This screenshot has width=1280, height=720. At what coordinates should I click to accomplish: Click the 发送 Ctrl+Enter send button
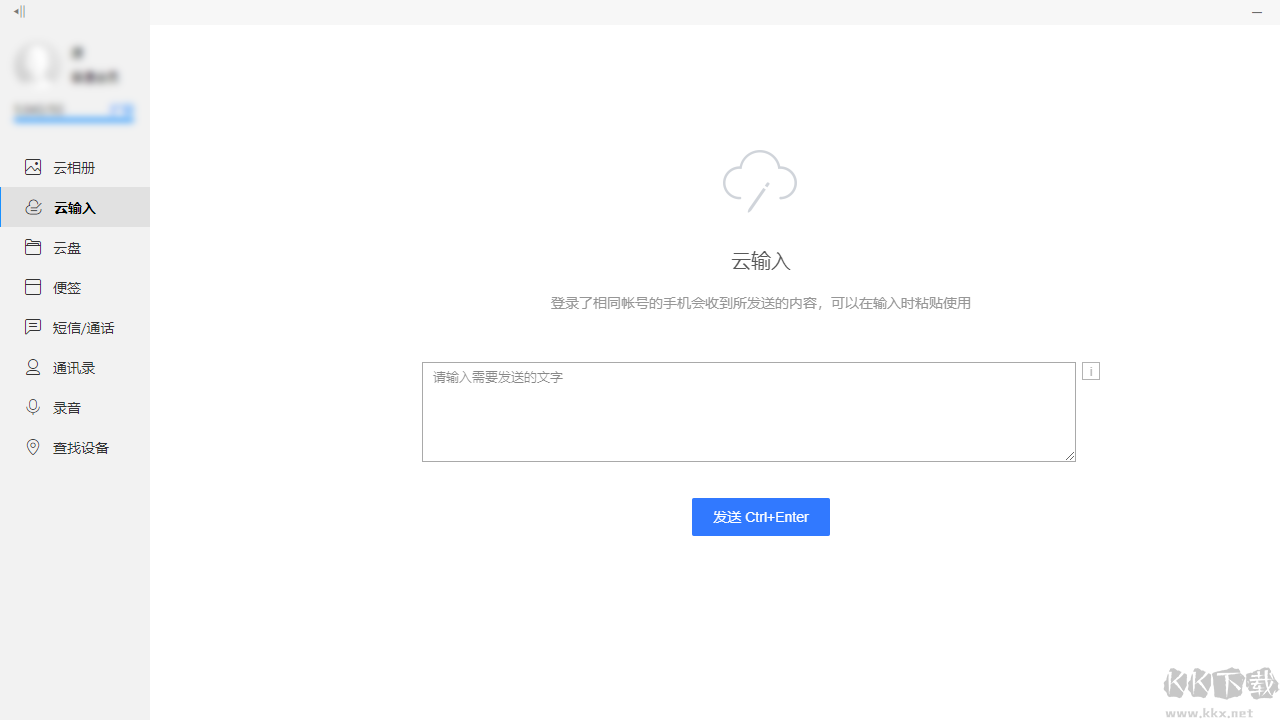pyautogui.click(x=760, y=516)
